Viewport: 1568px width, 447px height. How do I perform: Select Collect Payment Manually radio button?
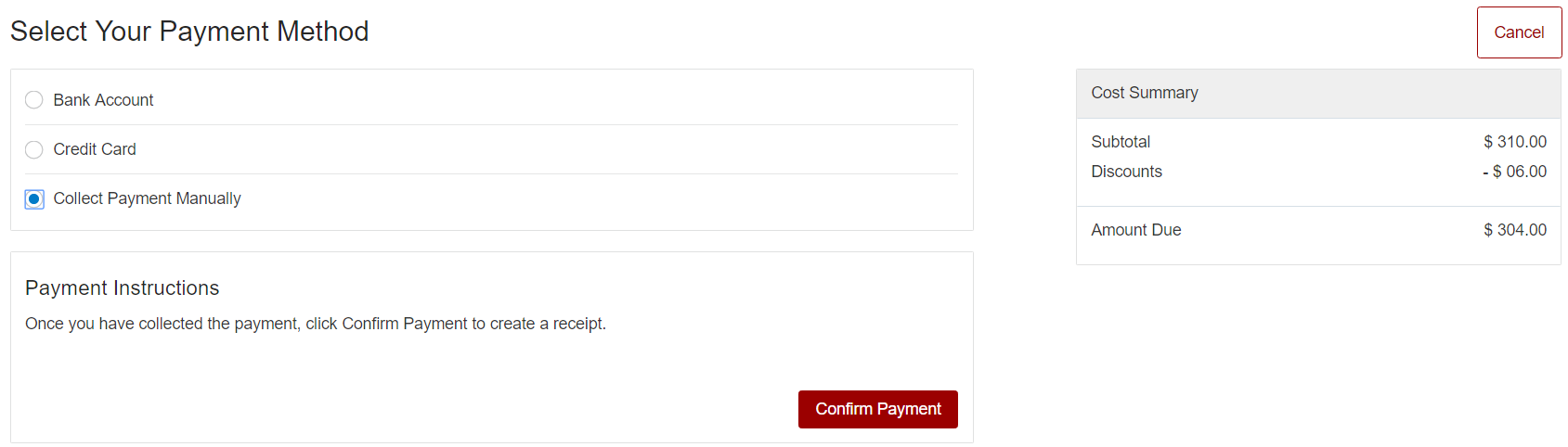(x=34, y=198)
